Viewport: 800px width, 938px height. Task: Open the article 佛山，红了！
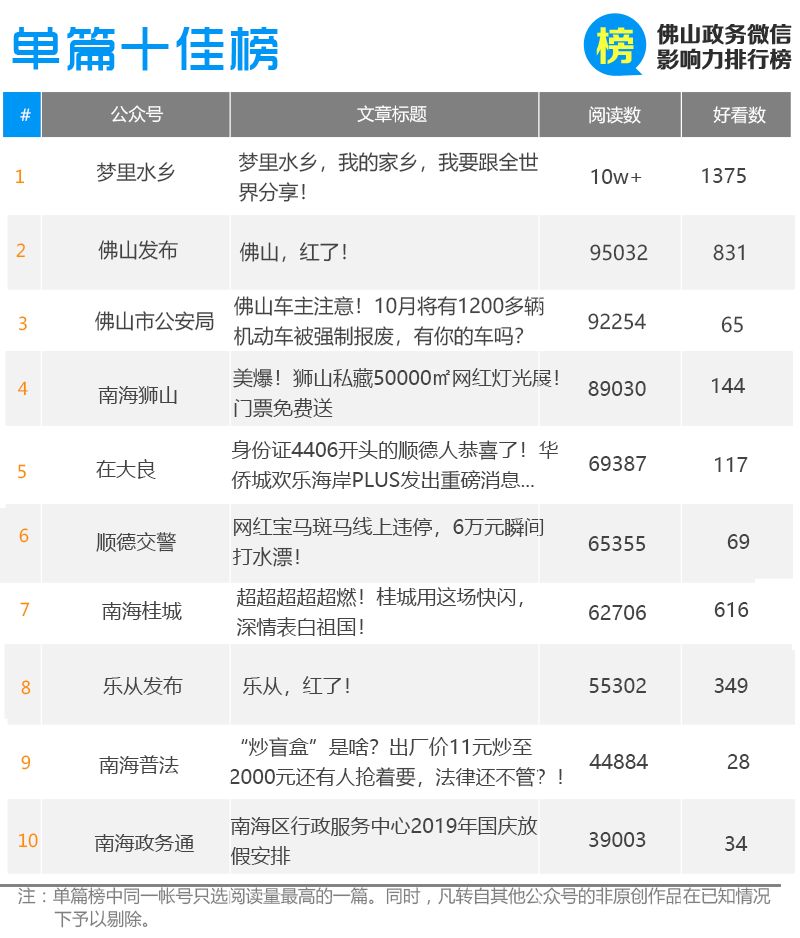293,252
